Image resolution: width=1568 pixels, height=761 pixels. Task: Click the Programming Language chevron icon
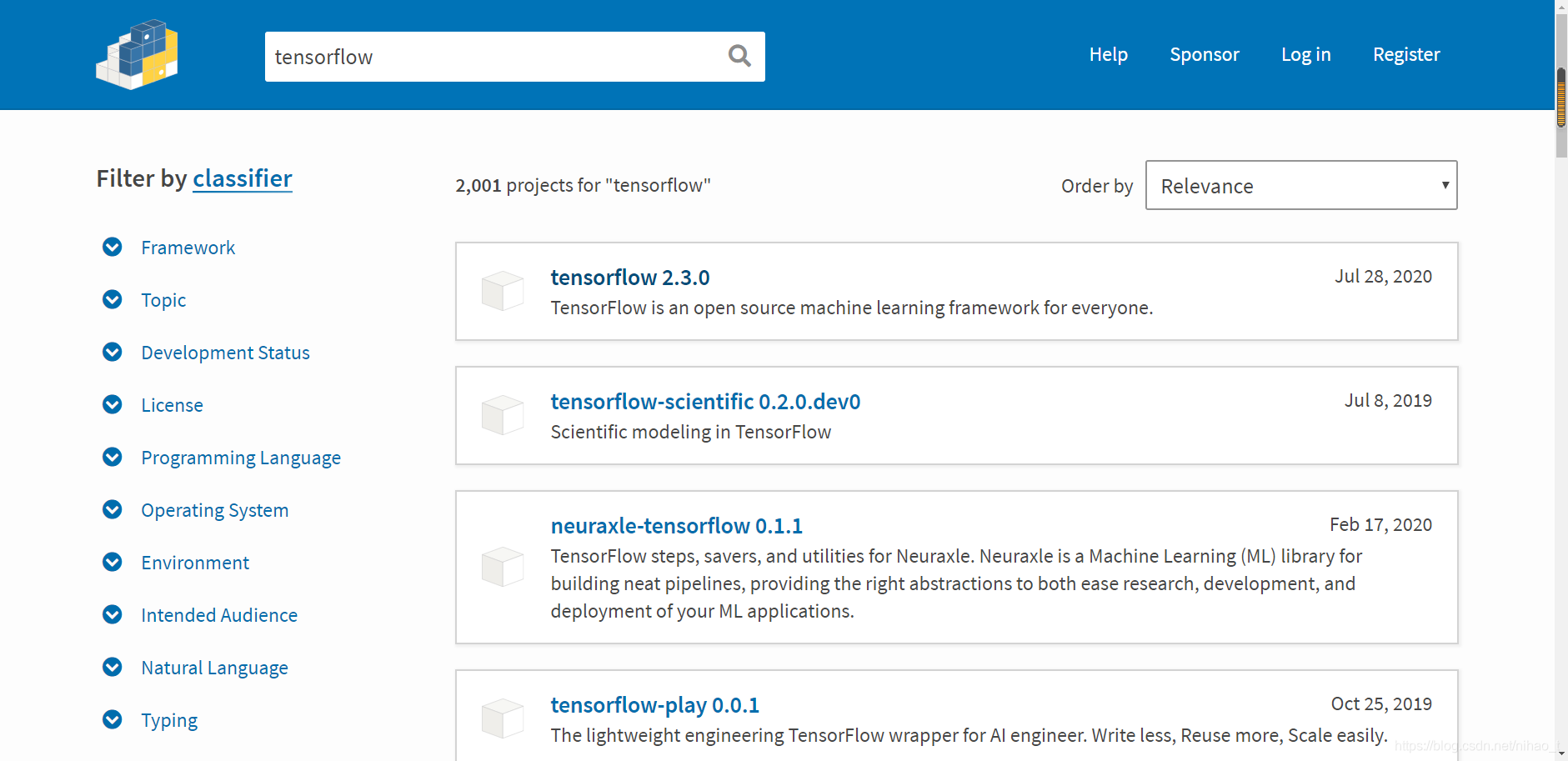point(113,457)
